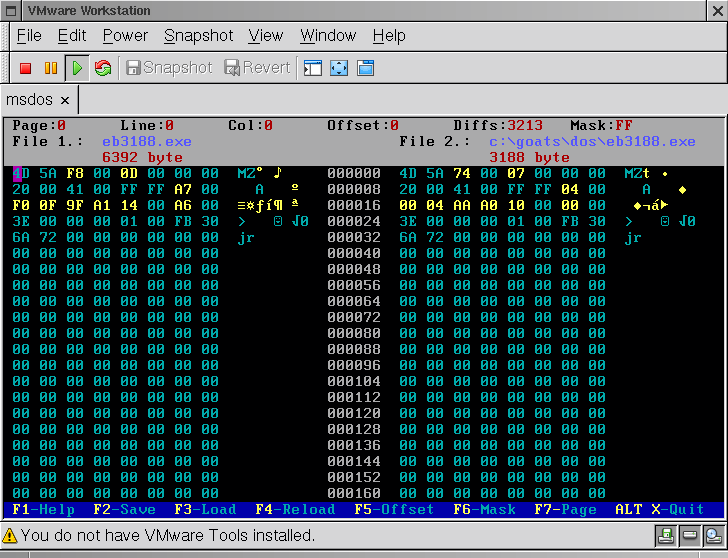This screenshot has height=558, width=728.
Task: Click offset label 000128
Action: point(354,430)
